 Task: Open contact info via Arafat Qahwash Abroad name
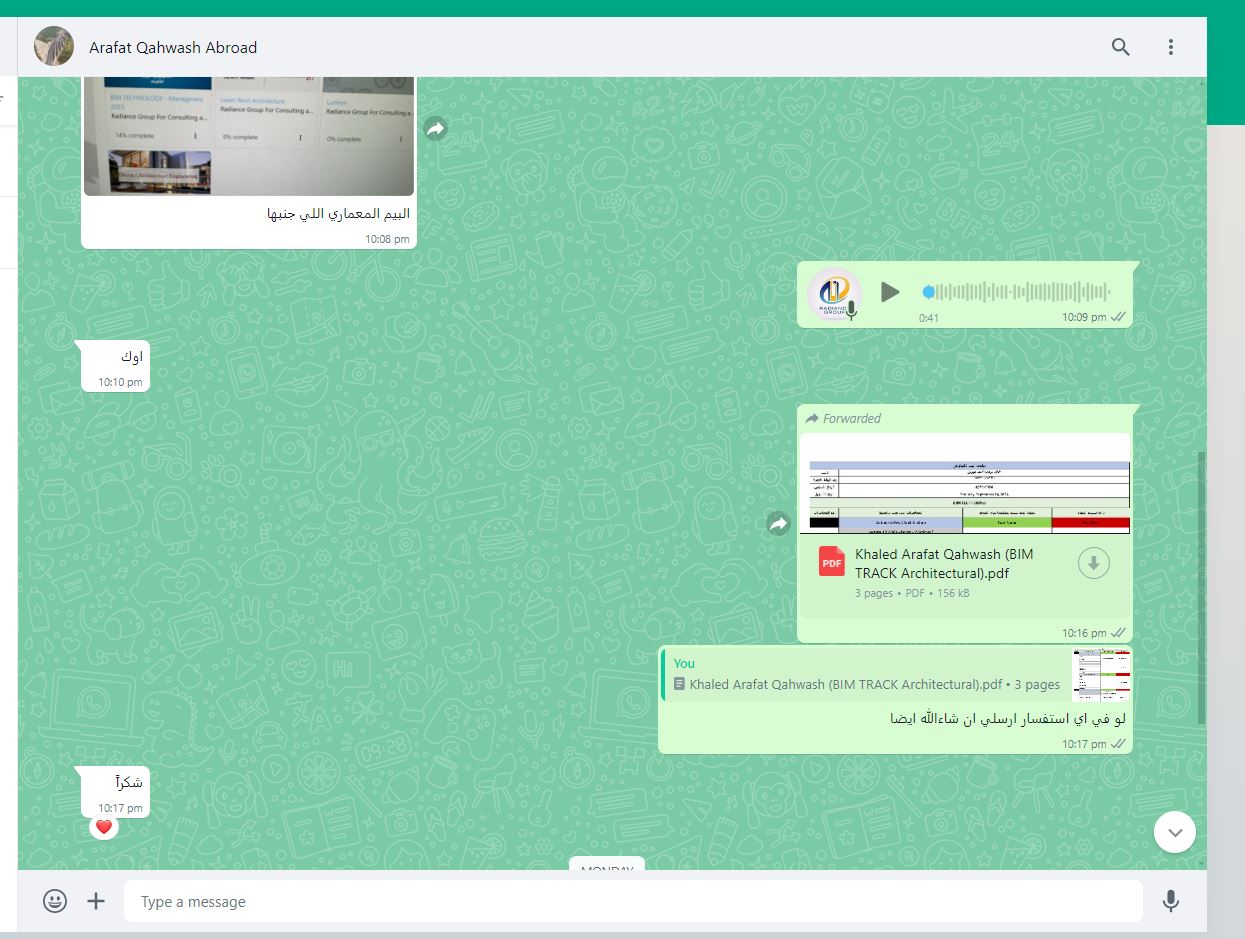(x=173, y=47)
